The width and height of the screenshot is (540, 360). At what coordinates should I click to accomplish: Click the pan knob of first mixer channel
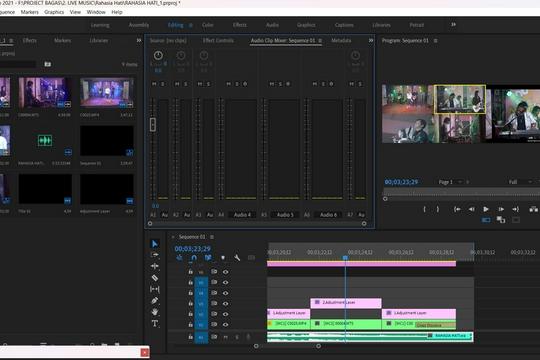158,55
